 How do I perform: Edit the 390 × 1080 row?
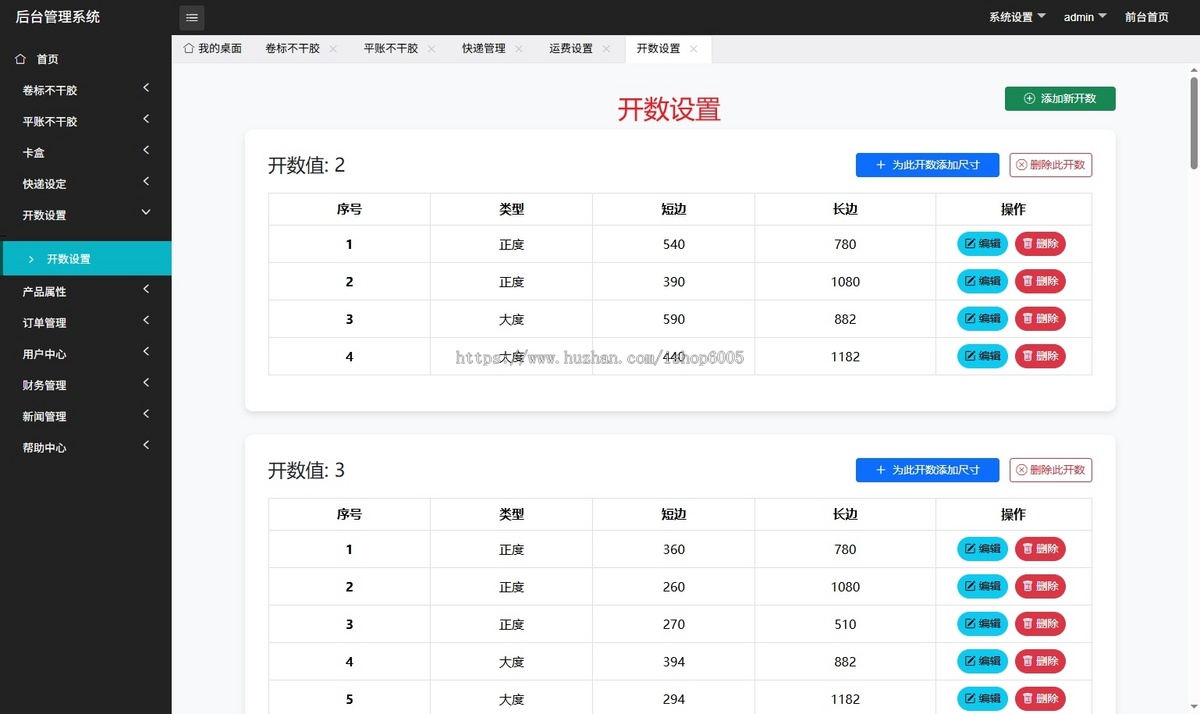tap(983, 281)
